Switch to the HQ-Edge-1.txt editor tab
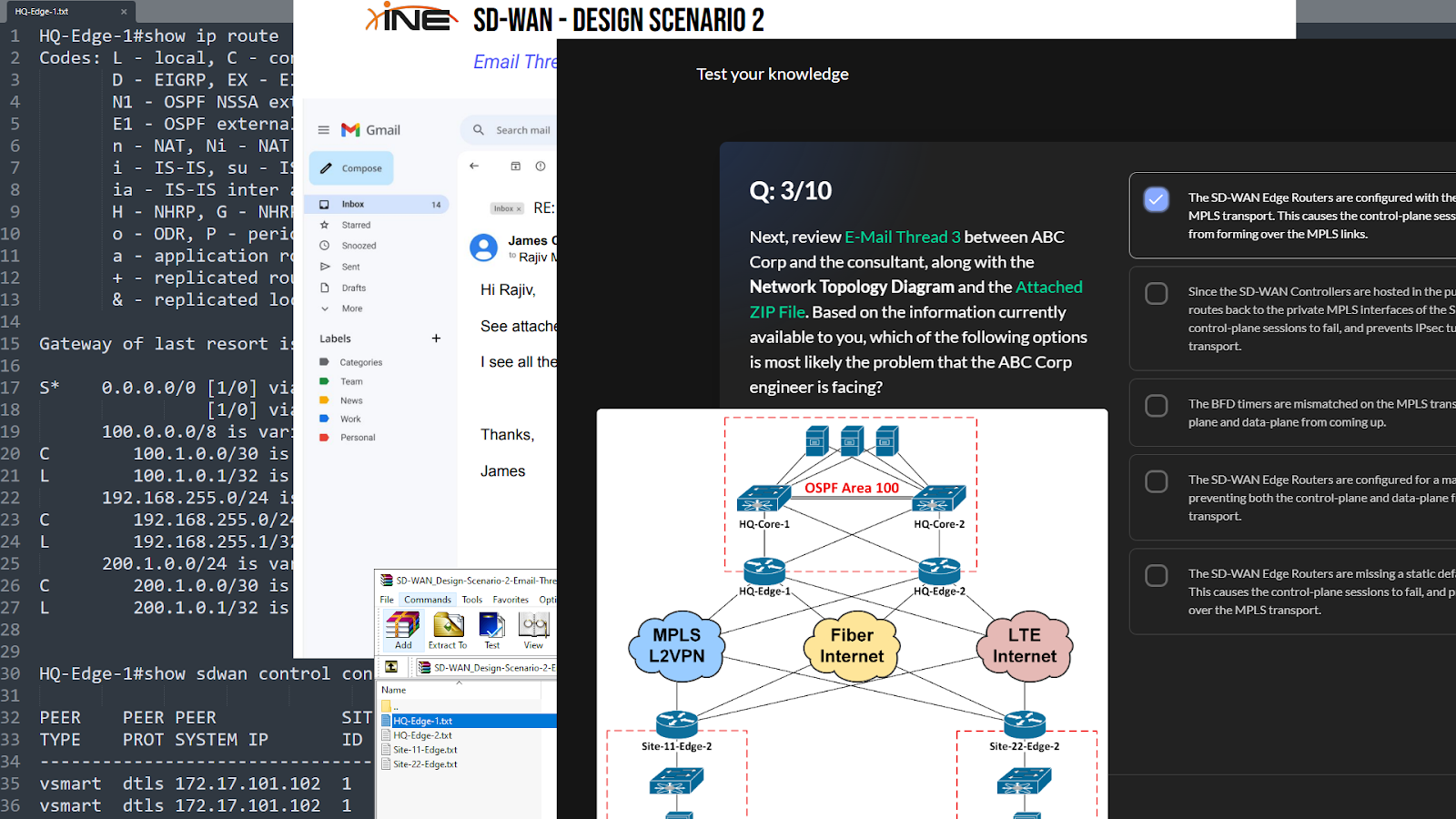1456x819 pixels. [55, 12]
